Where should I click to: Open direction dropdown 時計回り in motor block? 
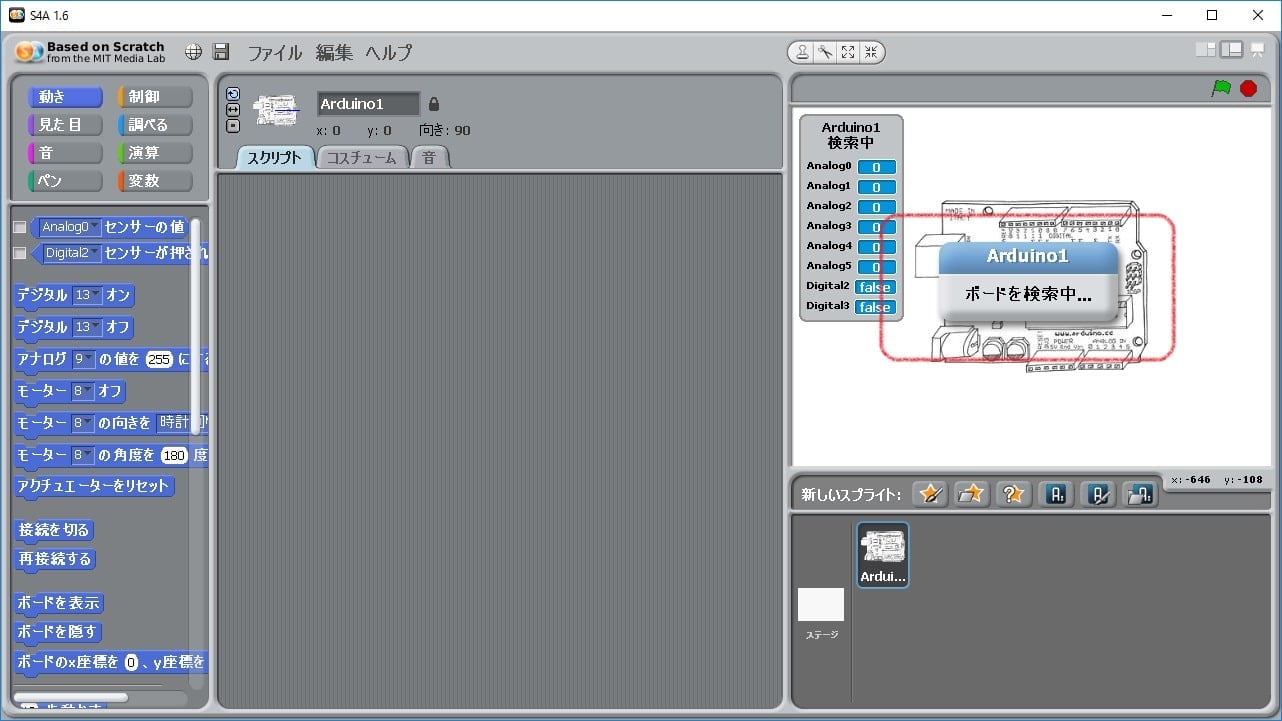pyautogui.click(x=180, y=423)
